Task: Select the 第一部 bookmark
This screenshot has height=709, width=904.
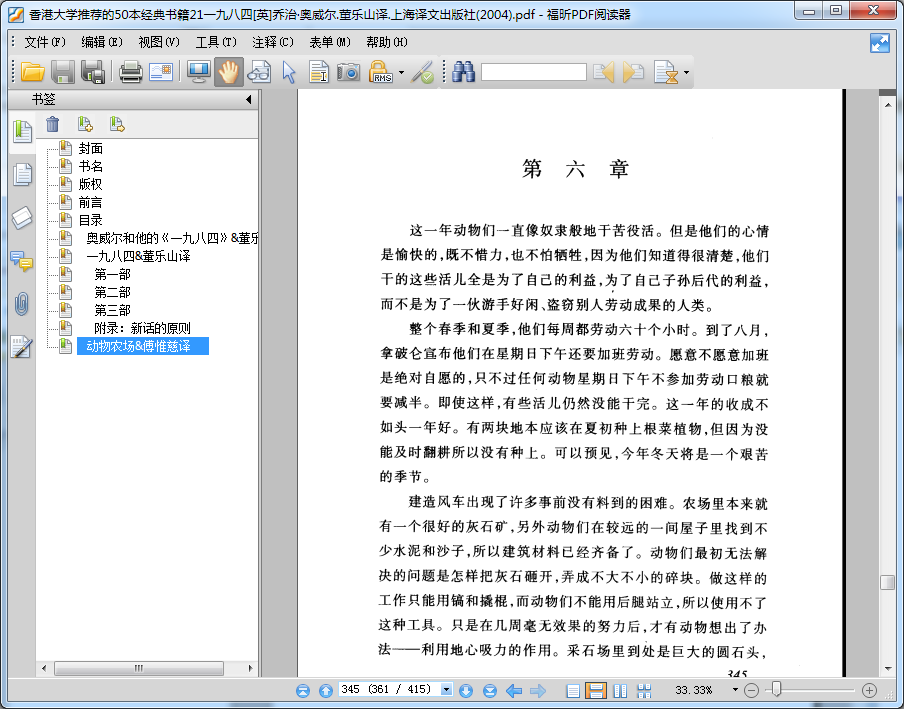Action: click(112, 274)
